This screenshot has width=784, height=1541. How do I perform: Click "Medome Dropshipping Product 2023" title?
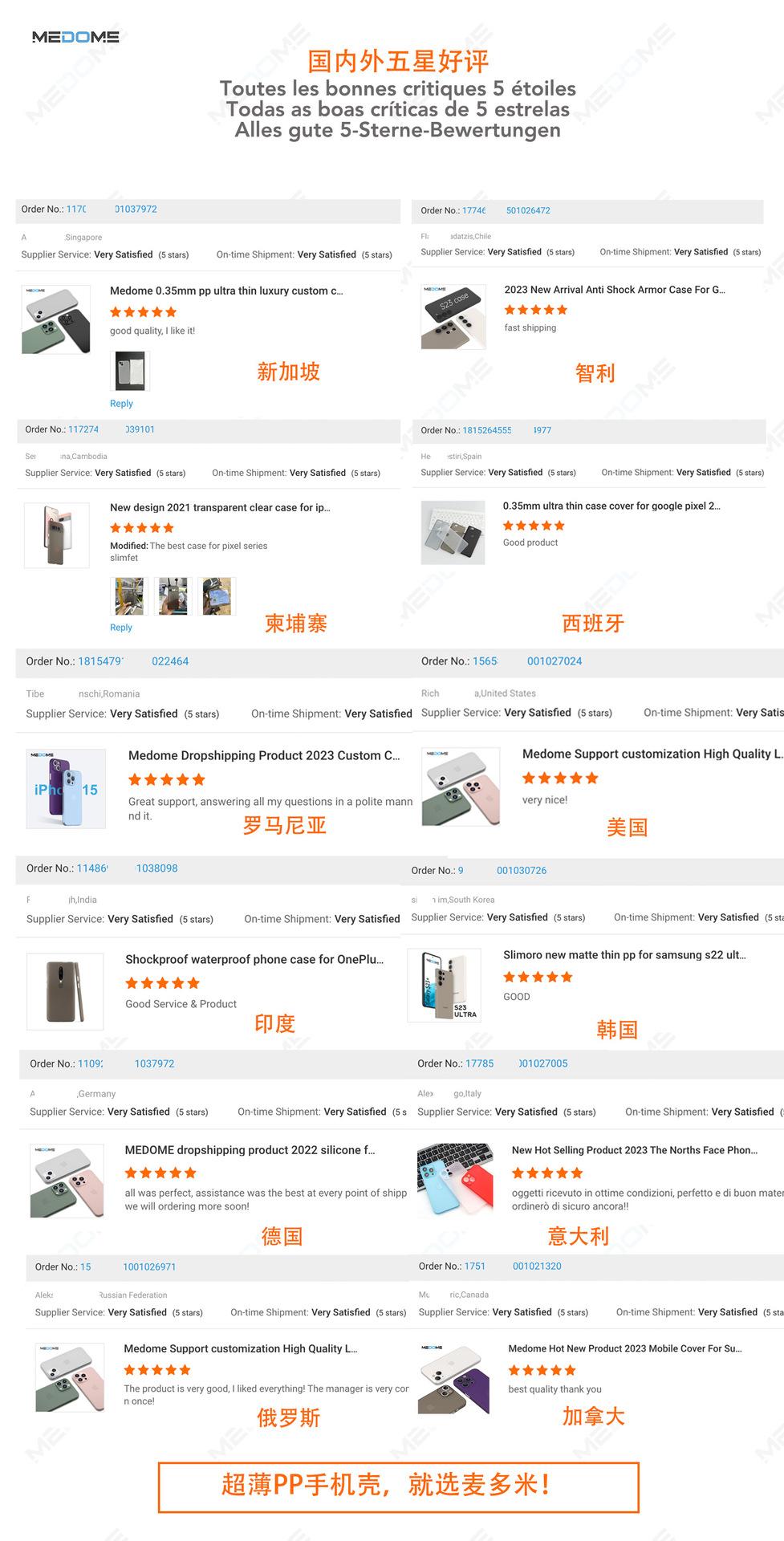coord(264,756)
